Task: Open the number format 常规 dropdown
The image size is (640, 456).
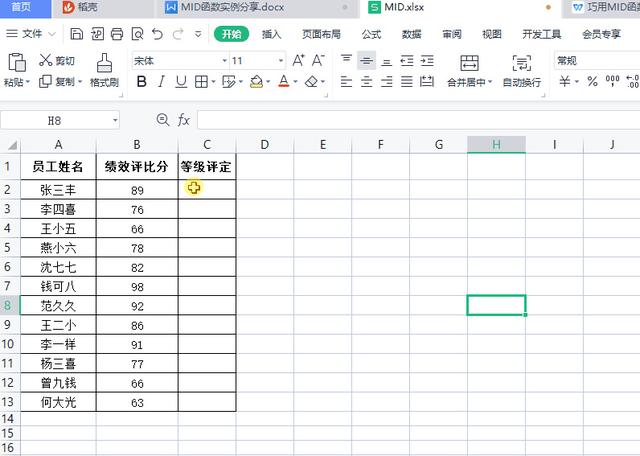Action: (x=597, y=61)
